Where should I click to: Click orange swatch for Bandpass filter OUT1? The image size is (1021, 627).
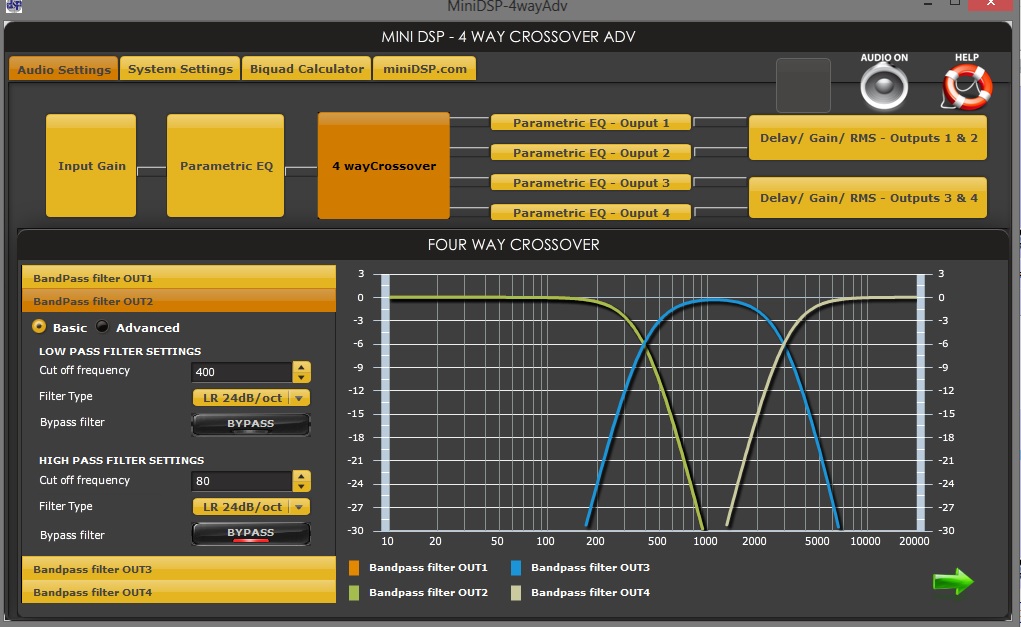354,568
